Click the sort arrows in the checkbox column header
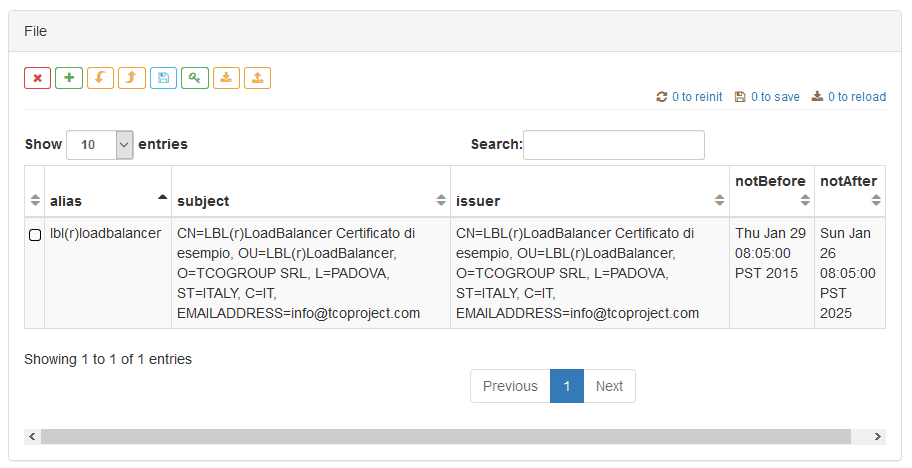 click(35, 200)
